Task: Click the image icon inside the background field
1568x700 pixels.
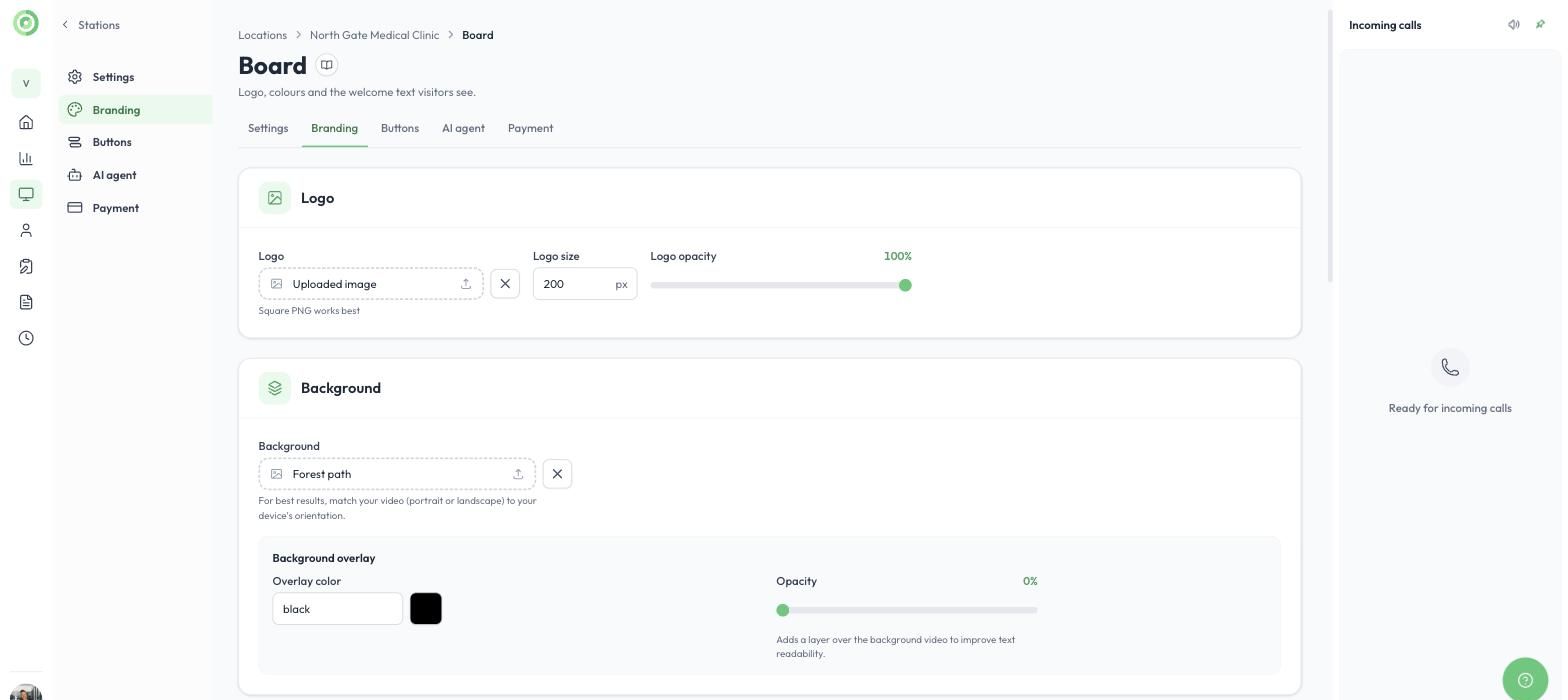Action: tap(277, 474)
